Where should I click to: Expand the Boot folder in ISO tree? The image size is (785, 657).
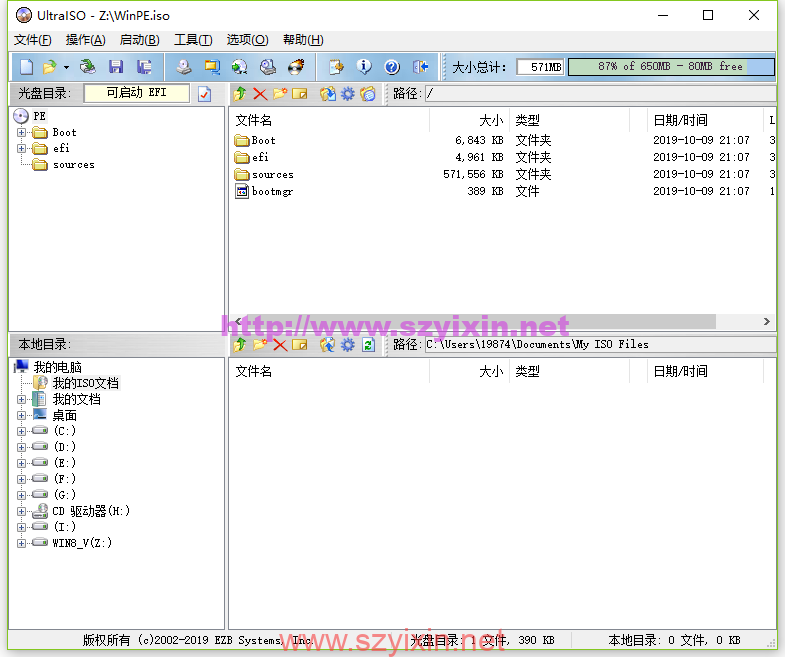click(x=22, y=133)
